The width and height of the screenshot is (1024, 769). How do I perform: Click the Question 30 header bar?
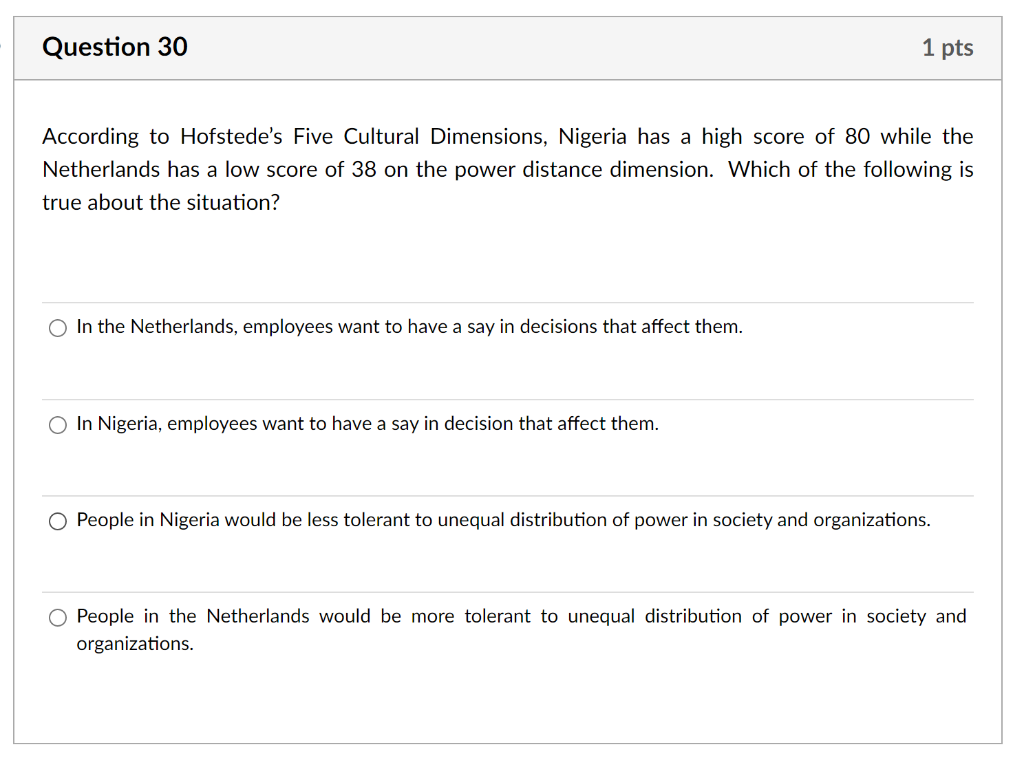(508, 46)
